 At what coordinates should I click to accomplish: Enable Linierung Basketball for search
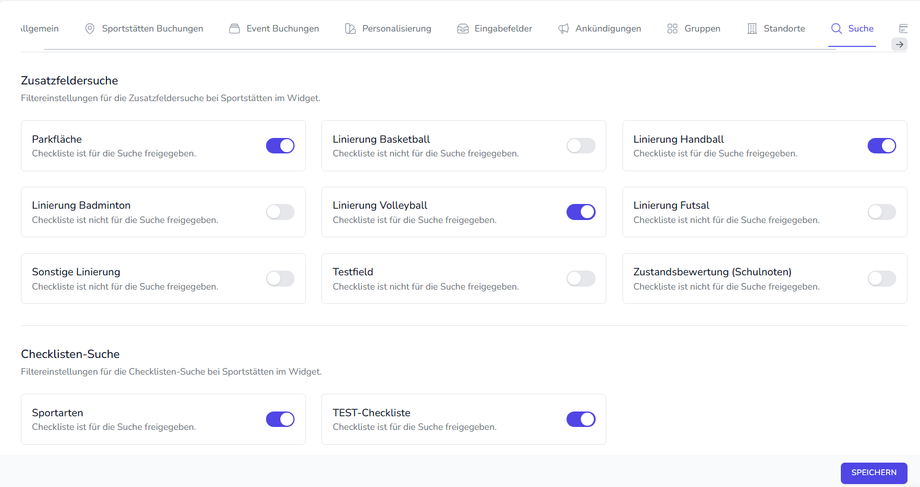[581, 146]
